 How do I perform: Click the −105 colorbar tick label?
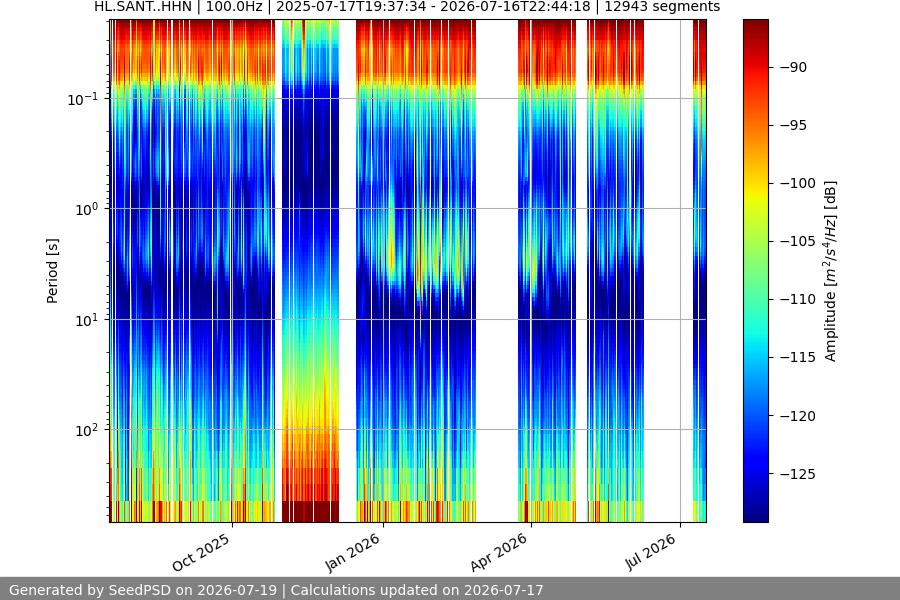pyautogui.click(x=798, y=241)
